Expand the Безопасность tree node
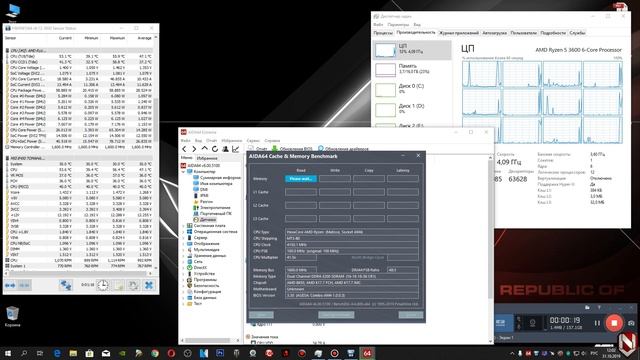This screenshot has width=640, height=360. tap(184, 286)
